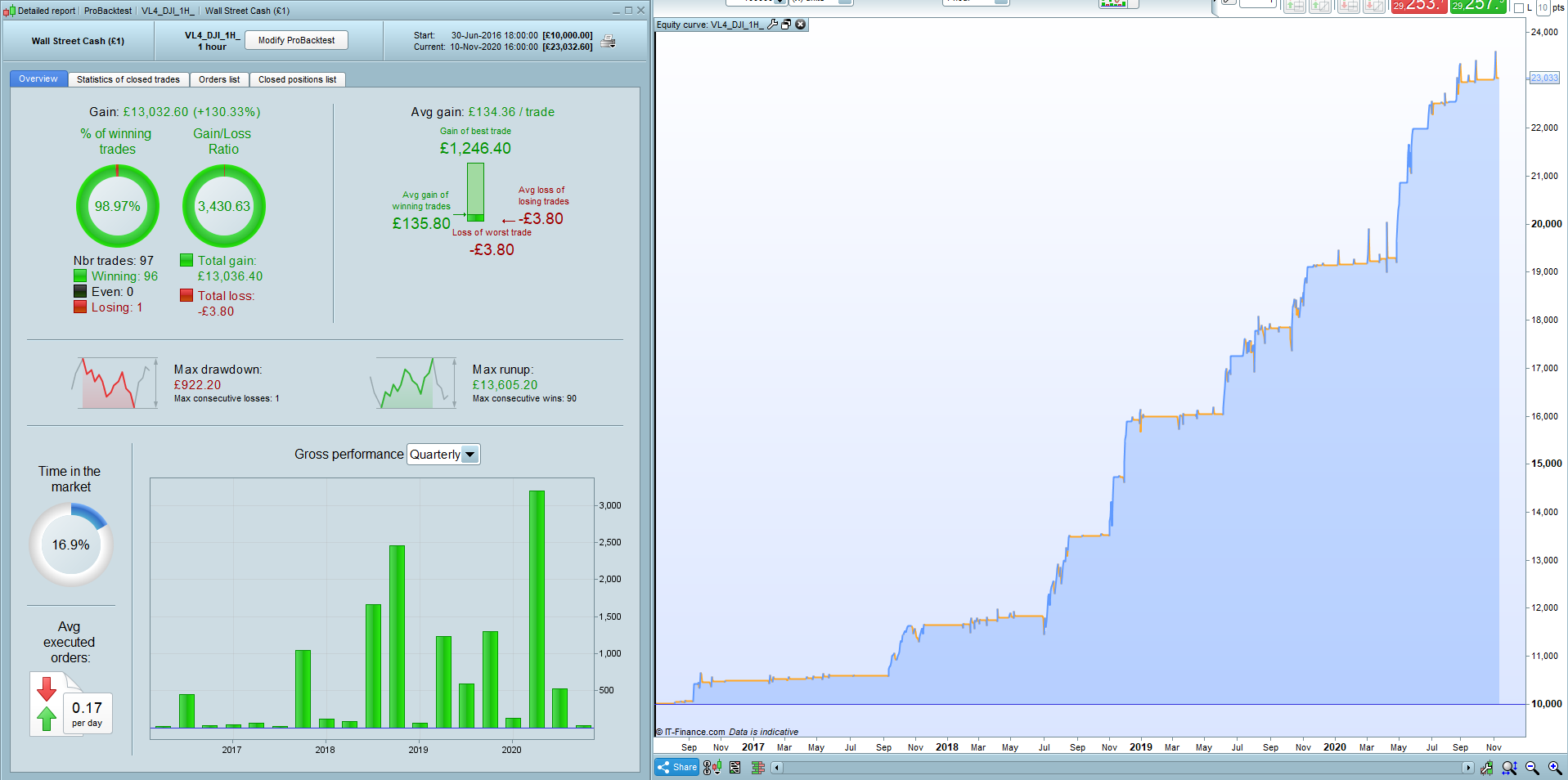Click the Modify ProBacktest button
This screenshot has width=1568, height=780.
point(297,40)
